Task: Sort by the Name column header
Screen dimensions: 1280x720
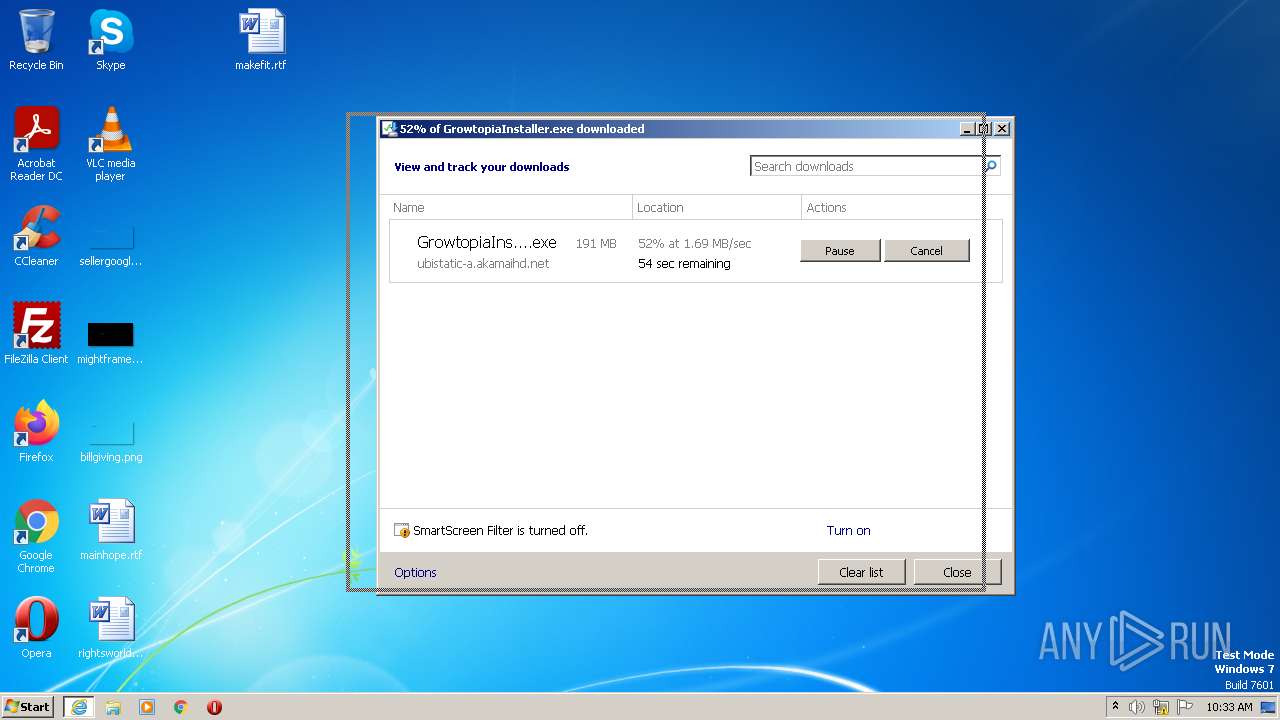Action: tap(510, 207)
